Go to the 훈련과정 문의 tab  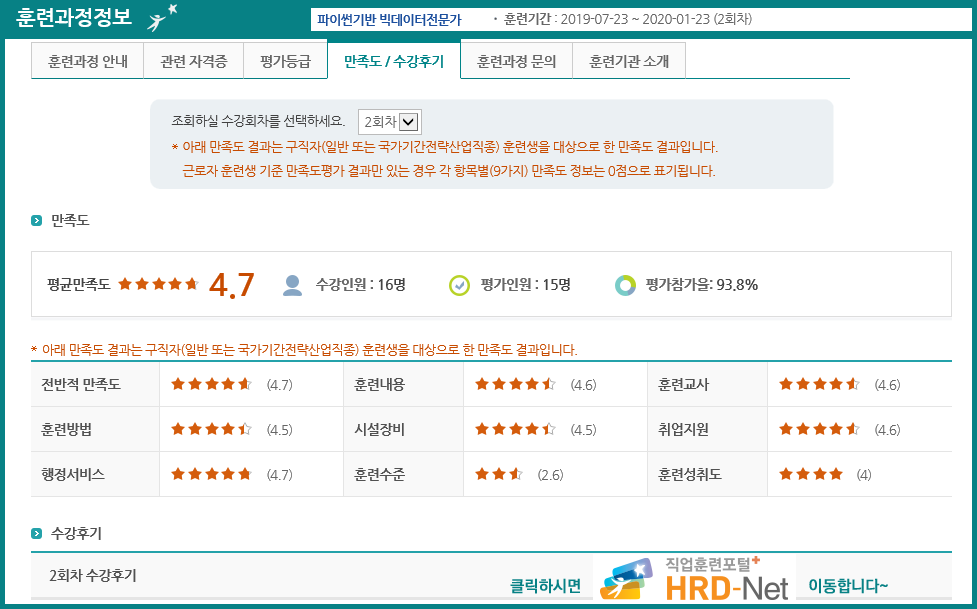pyautogui.click(x=516, y=61)
